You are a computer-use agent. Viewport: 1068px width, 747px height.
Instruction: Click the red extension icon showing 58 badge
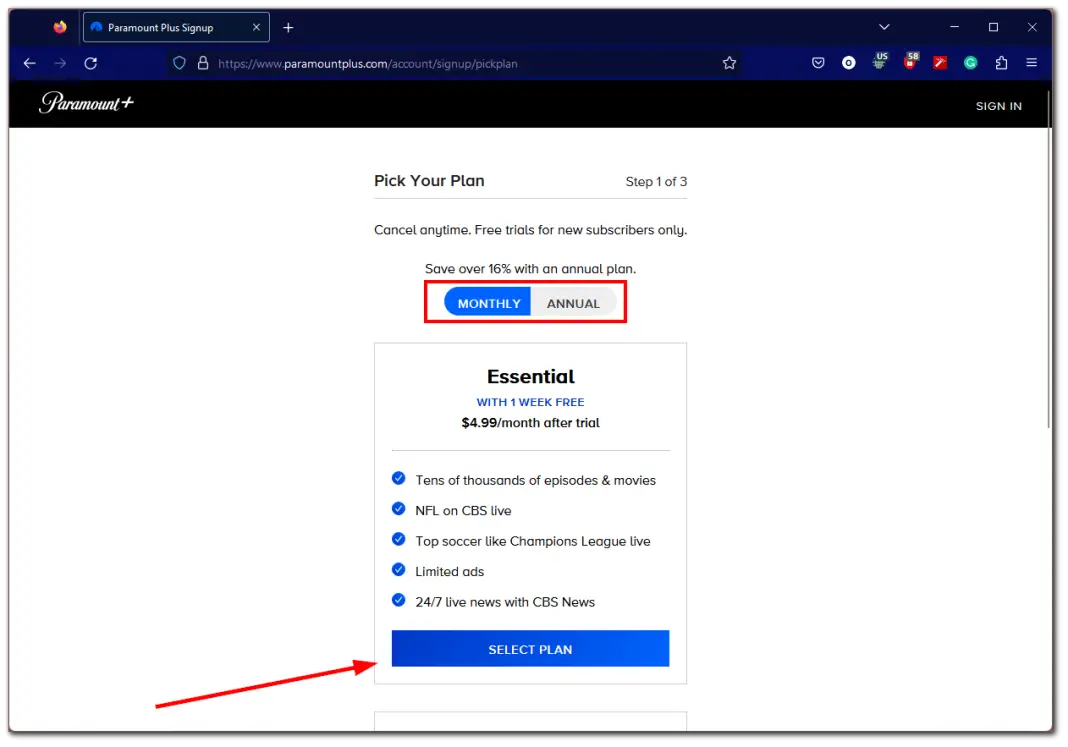click(910, 62)
